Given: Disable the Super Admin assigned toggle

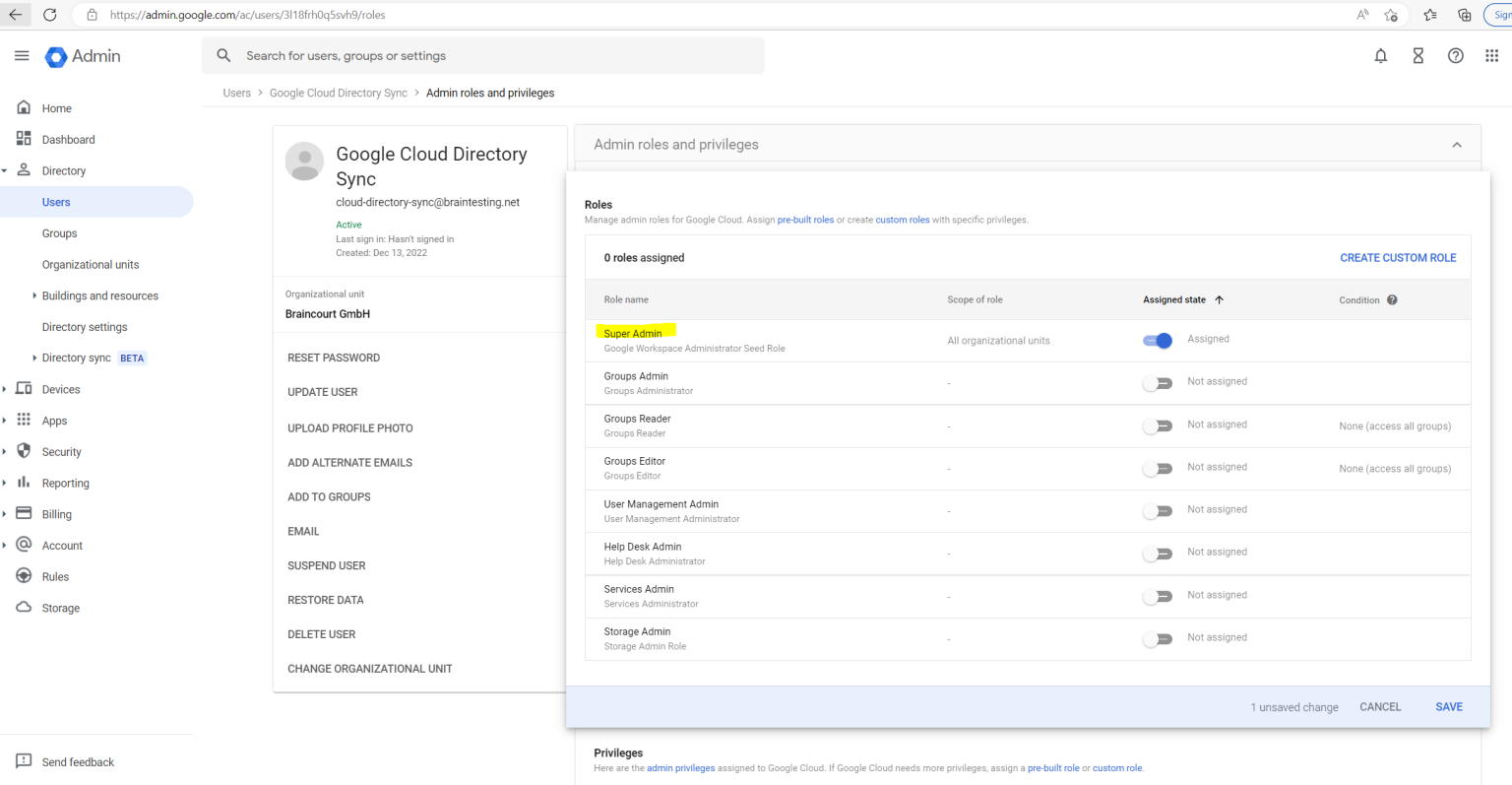Looking at the screenshot, I should click(x=1158, y=339).
